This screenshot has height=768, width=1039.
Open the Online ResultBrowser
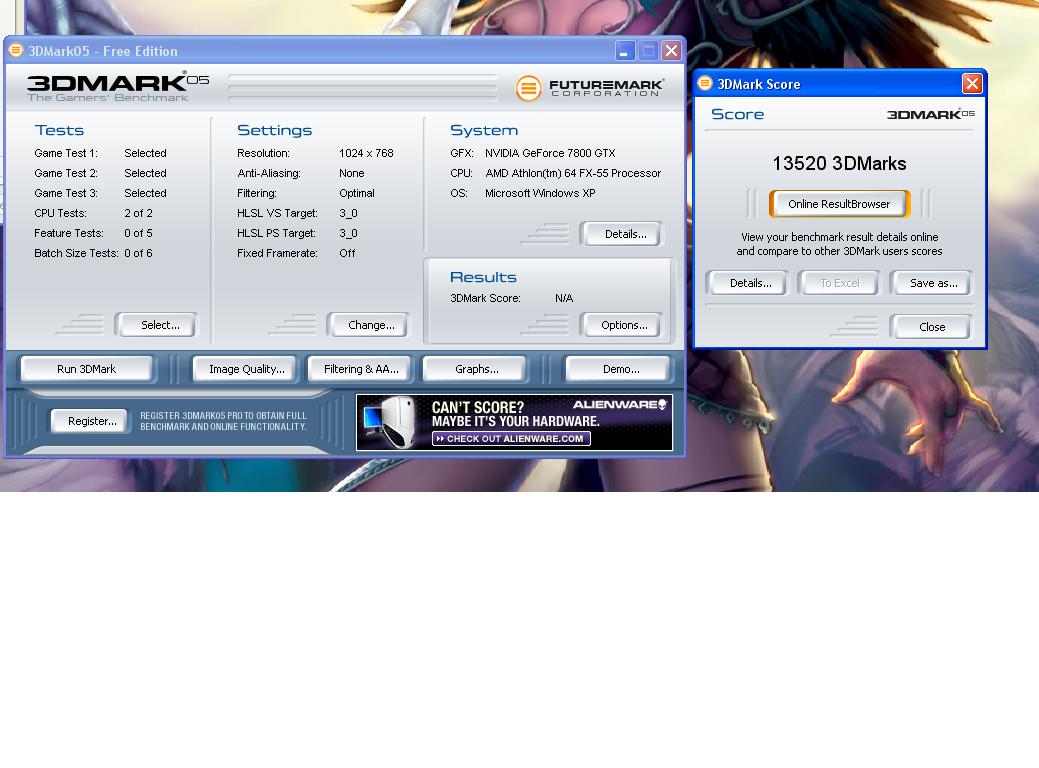point(839,204)
